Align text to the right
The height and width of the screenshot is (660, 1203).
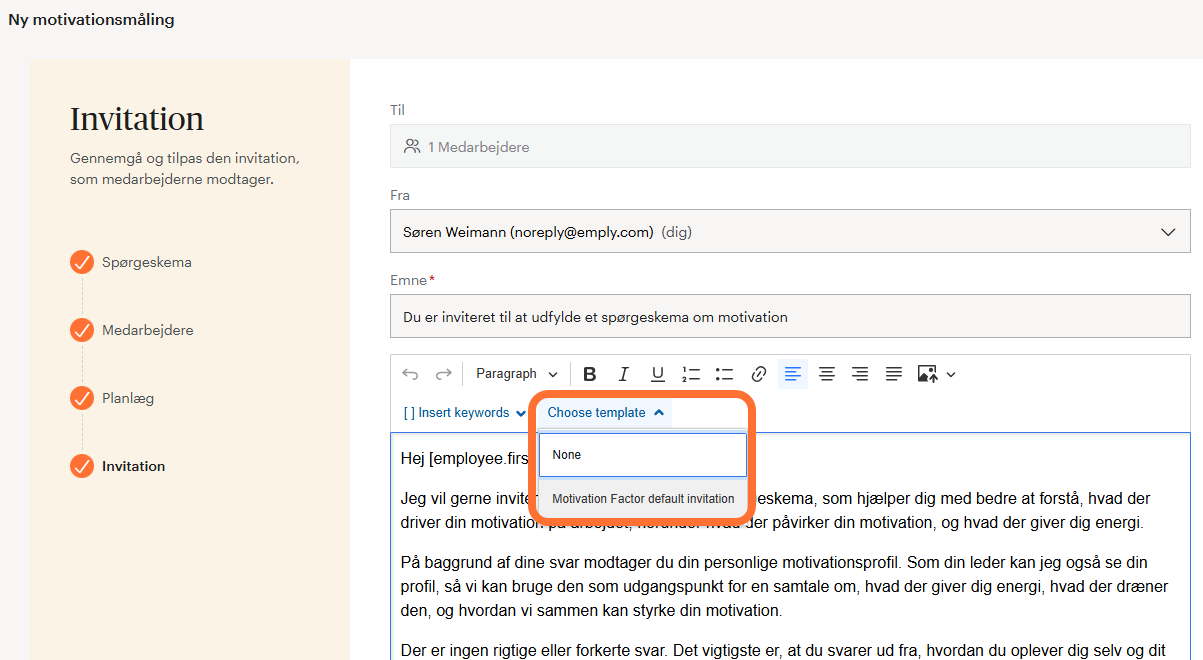click(x=860, y=374)
